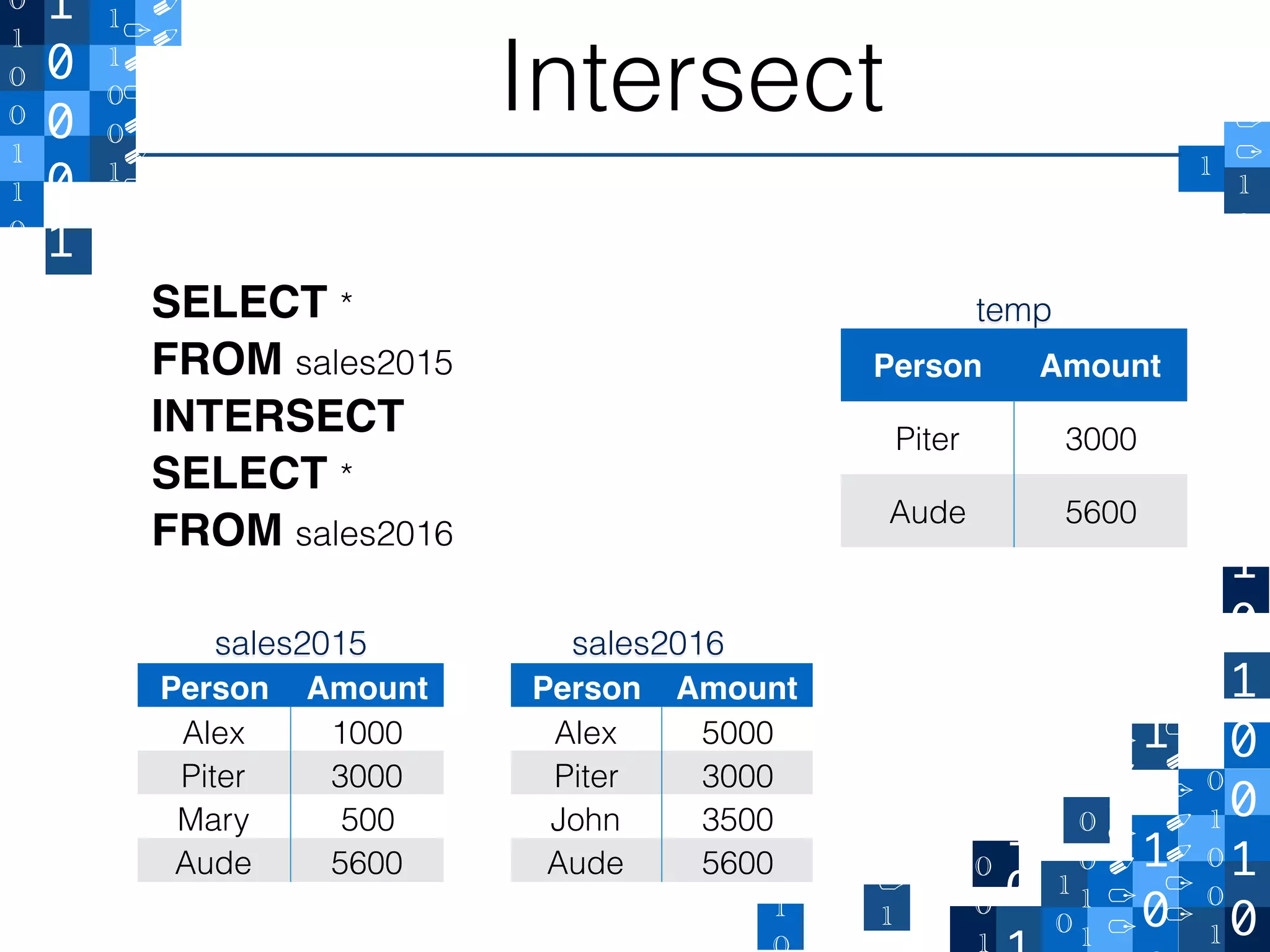Click the sales2016 text in the FROM clause
Image resolution: width=1270 pixels, height=952 pixels.
pos(374,534)
